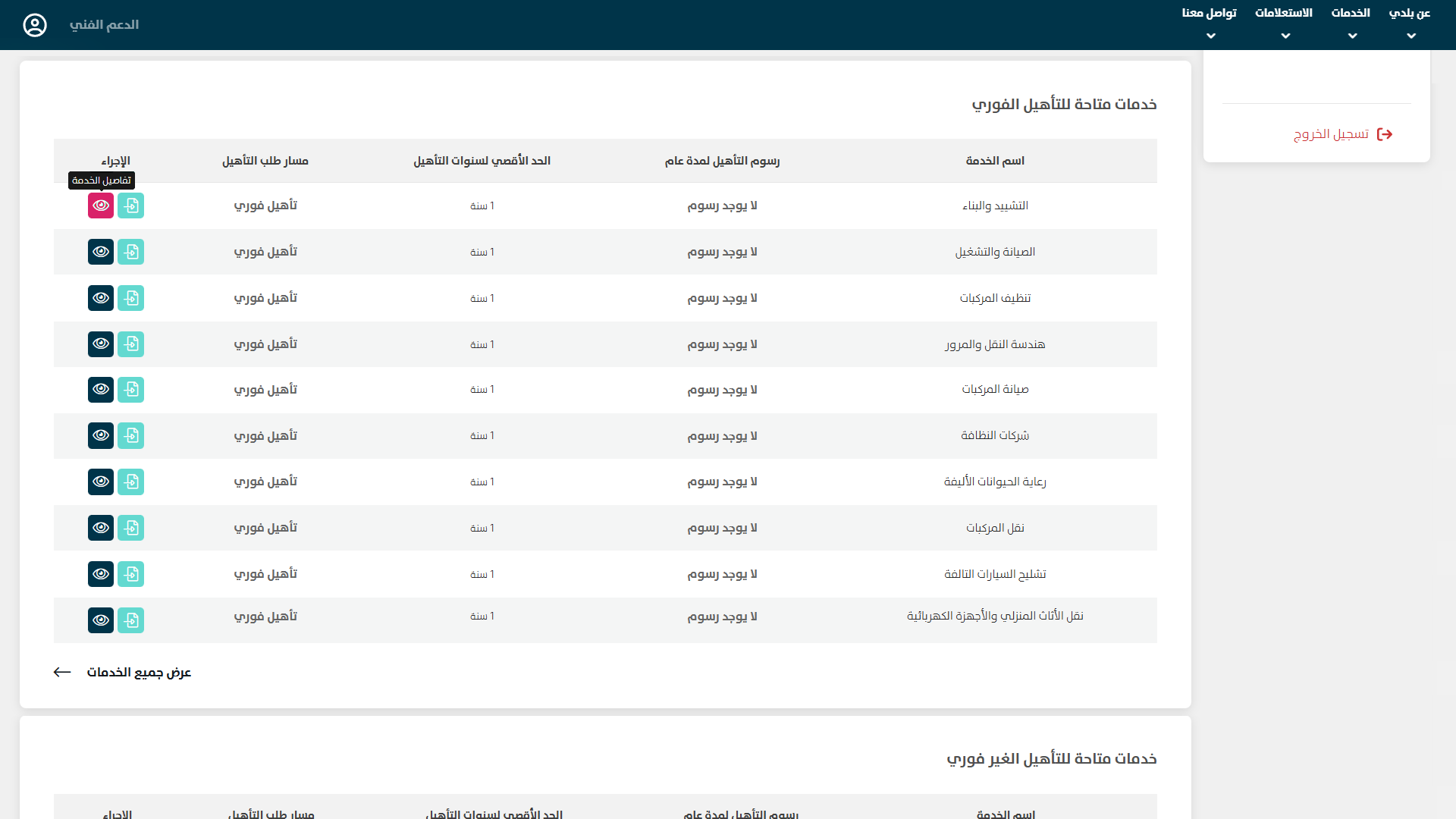
Task: Apply for qualification in التشييد والبناء row
Action: click(131, 206)
